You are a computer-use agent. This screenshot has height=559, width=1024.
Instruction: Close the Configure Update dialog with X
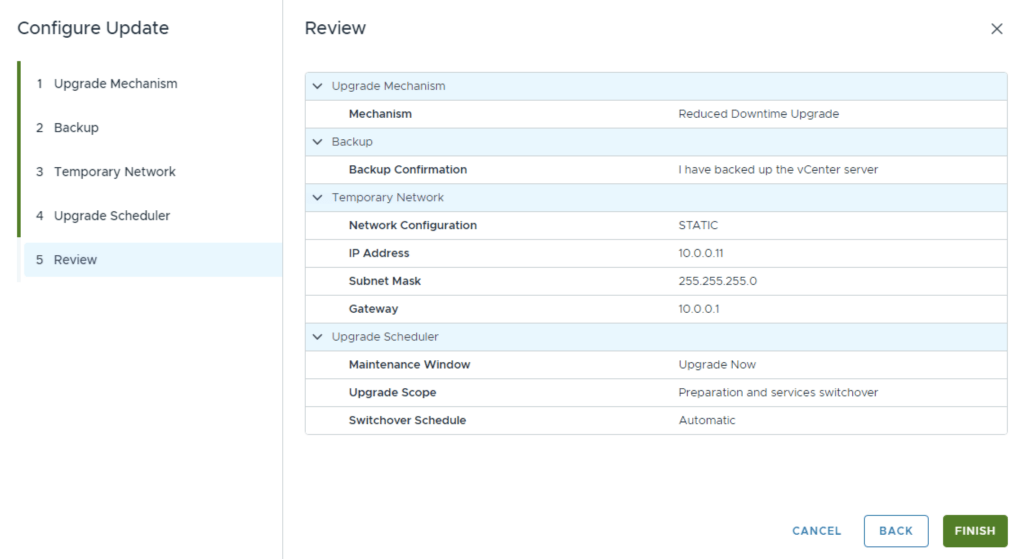[996, 29]
